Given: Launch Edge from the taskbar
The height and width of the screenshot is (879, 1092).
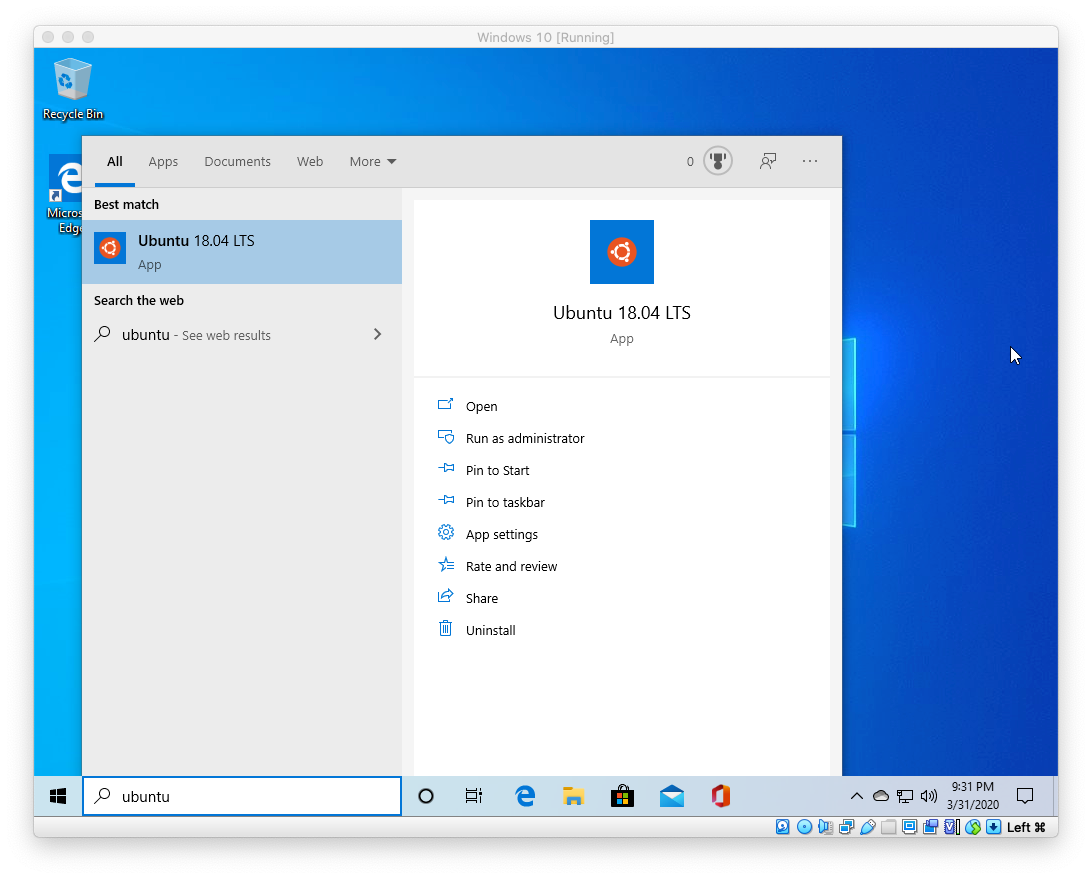Looking at the screenshot, I should [524, 796].
